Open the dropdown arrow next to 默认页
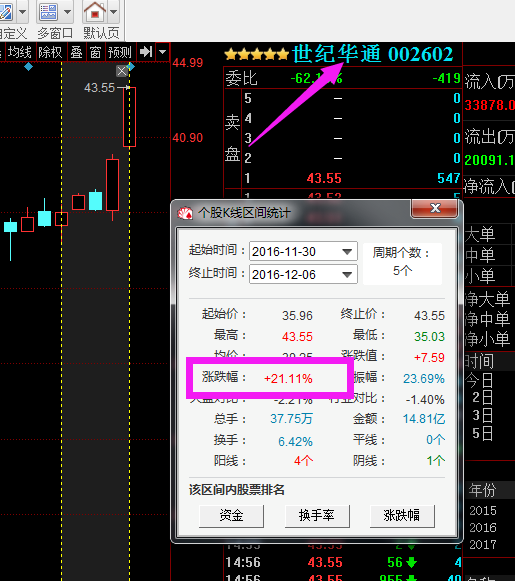The image size is (515, 581). pyautogui.click(x=114, y=12)
